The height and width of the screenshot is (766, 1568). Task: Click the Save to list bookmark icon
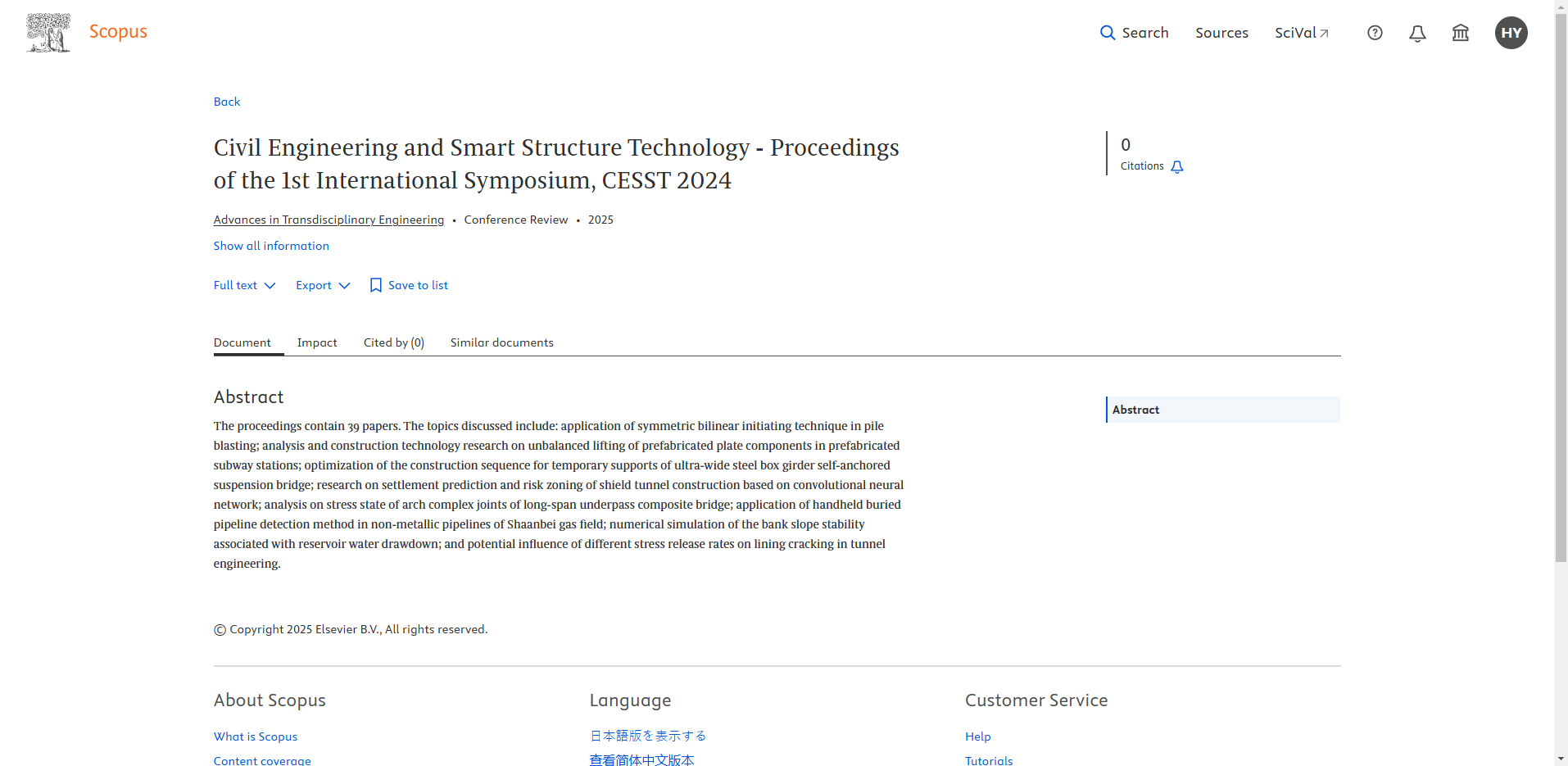click(x=375, y=285)
